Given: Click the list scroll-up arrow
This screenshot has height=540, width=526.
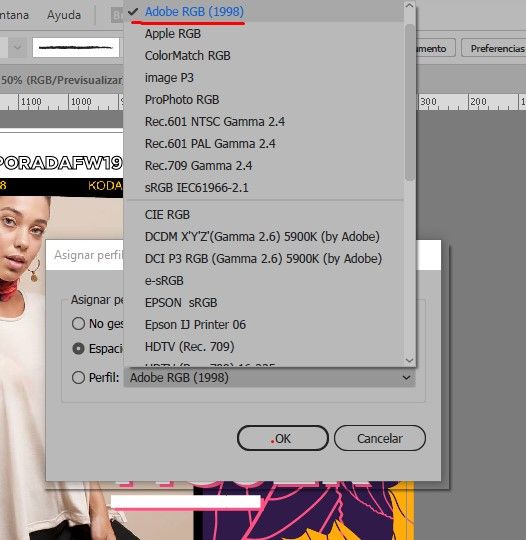Looking at the screenshot, I should click(x=409, y=6).
